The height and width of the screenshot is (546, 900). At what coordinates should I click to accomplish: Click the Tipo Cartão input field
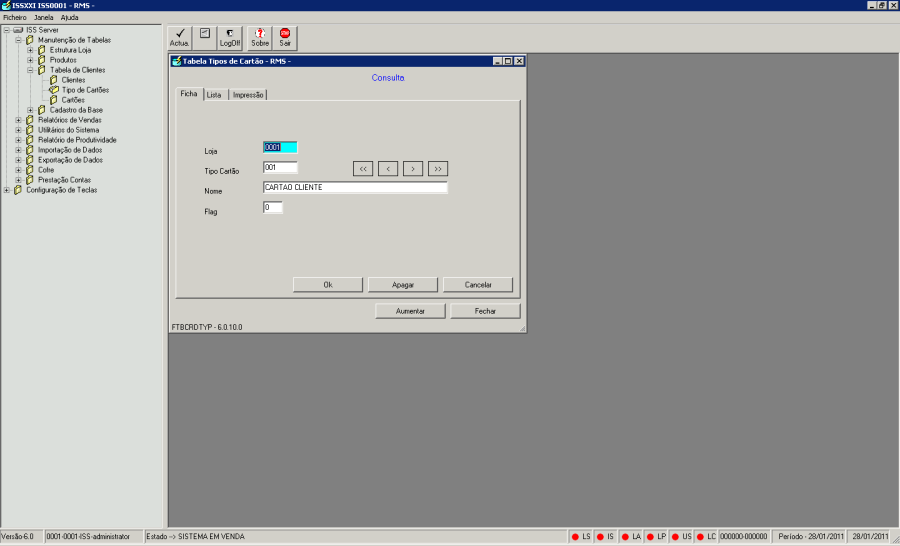[280, 168]
